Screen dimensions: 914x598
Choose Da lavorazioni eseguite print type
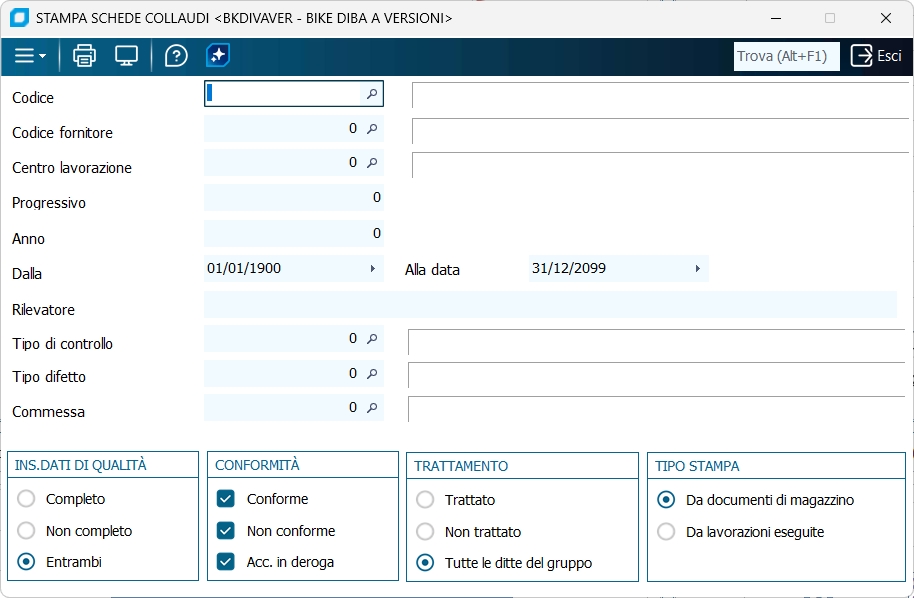[666, 532]
